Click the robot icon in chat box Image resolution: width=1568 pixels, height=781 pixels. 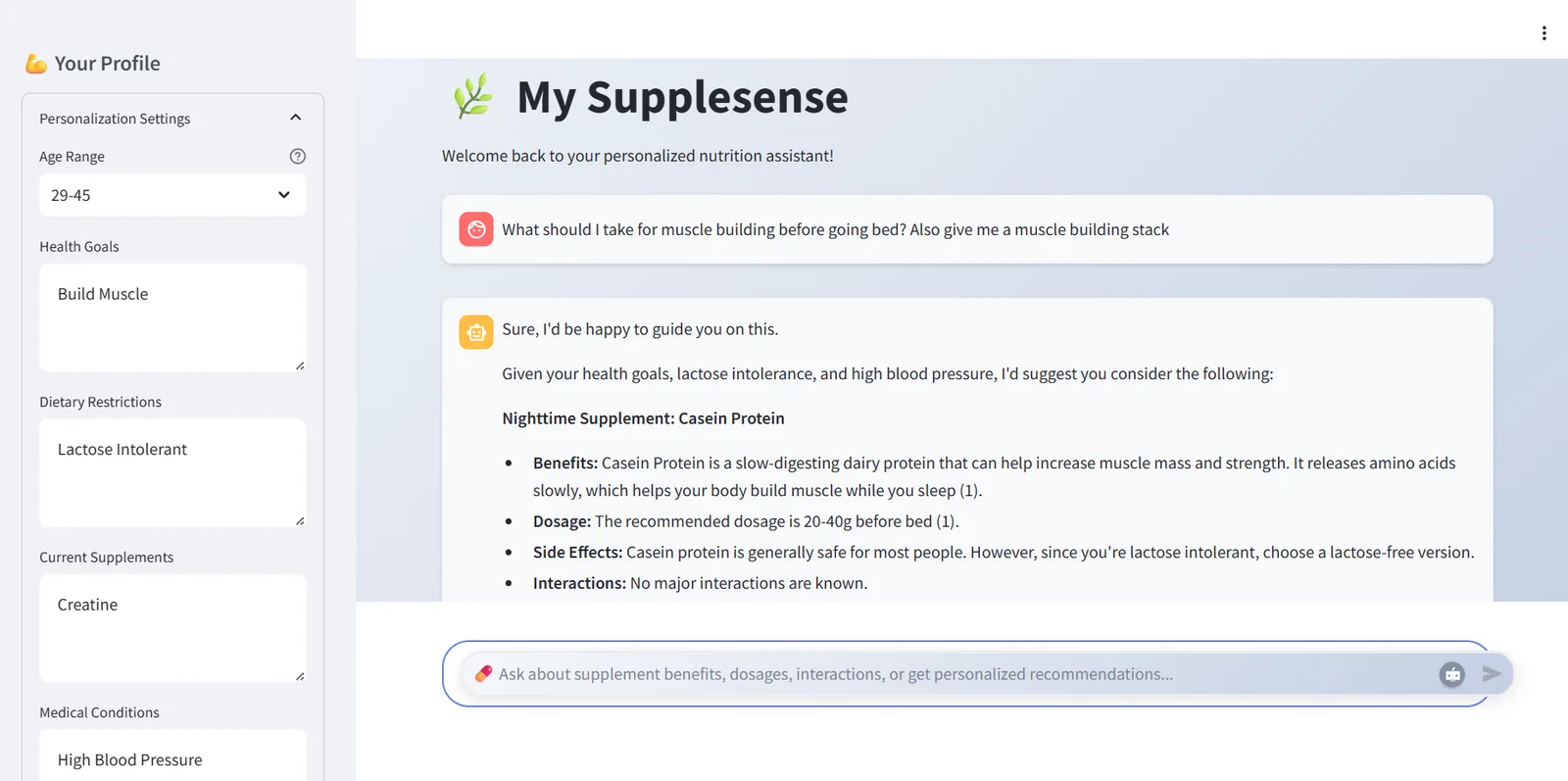(x=1452, y=674)
